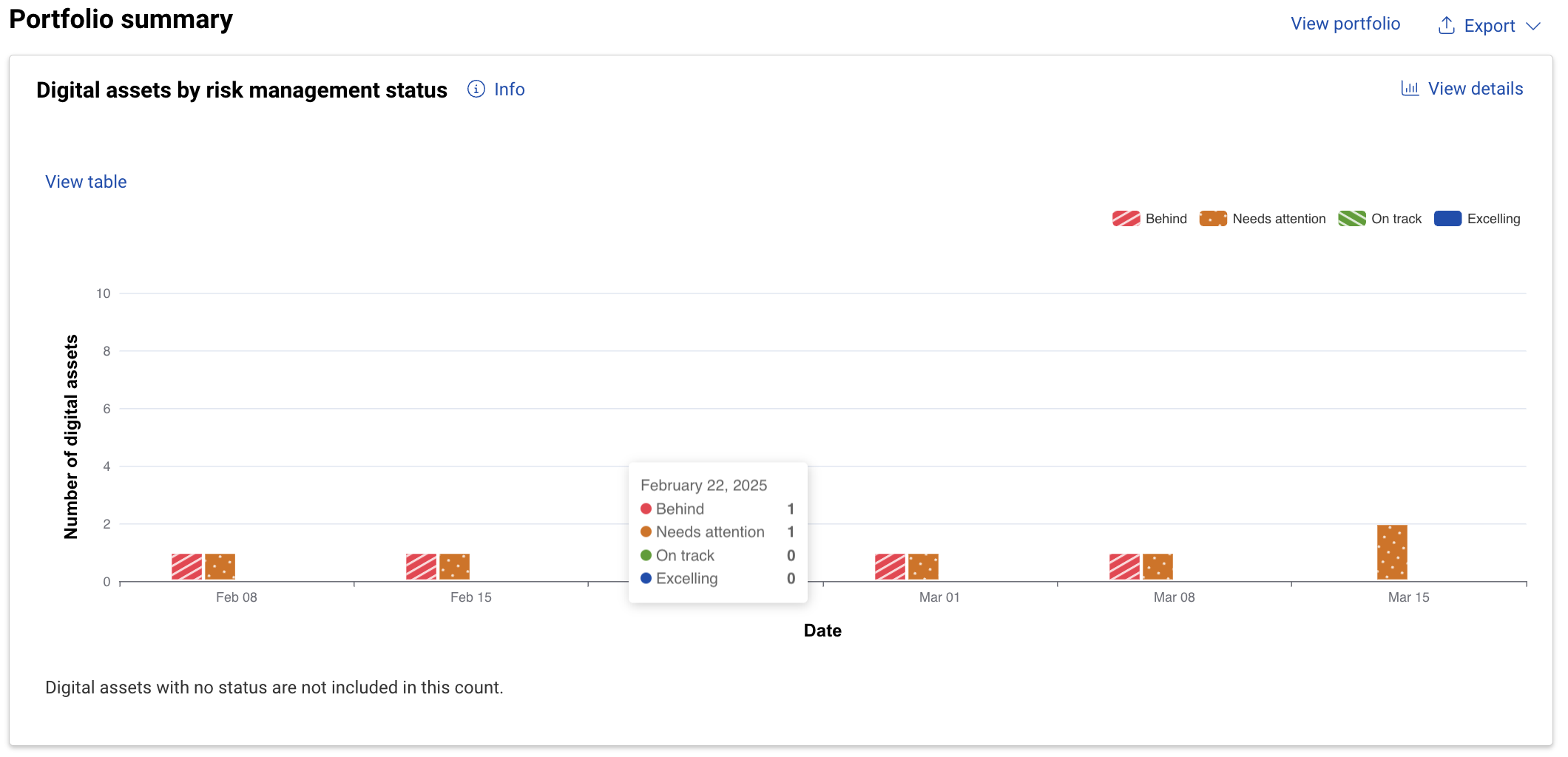Expand the Export dropdown chevron
Screen dimensions: 1568x757
[1533, 27]
